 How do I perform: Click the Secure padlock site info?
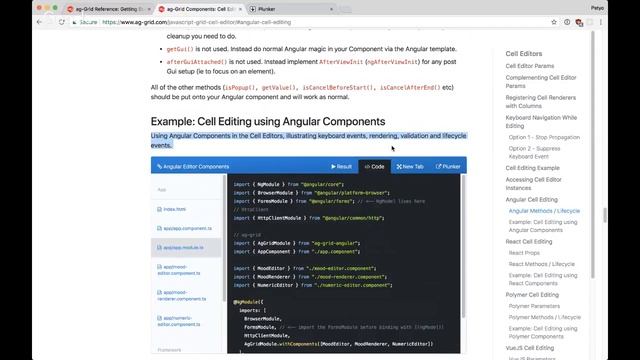pyautogui.click(x=85, y=22)
